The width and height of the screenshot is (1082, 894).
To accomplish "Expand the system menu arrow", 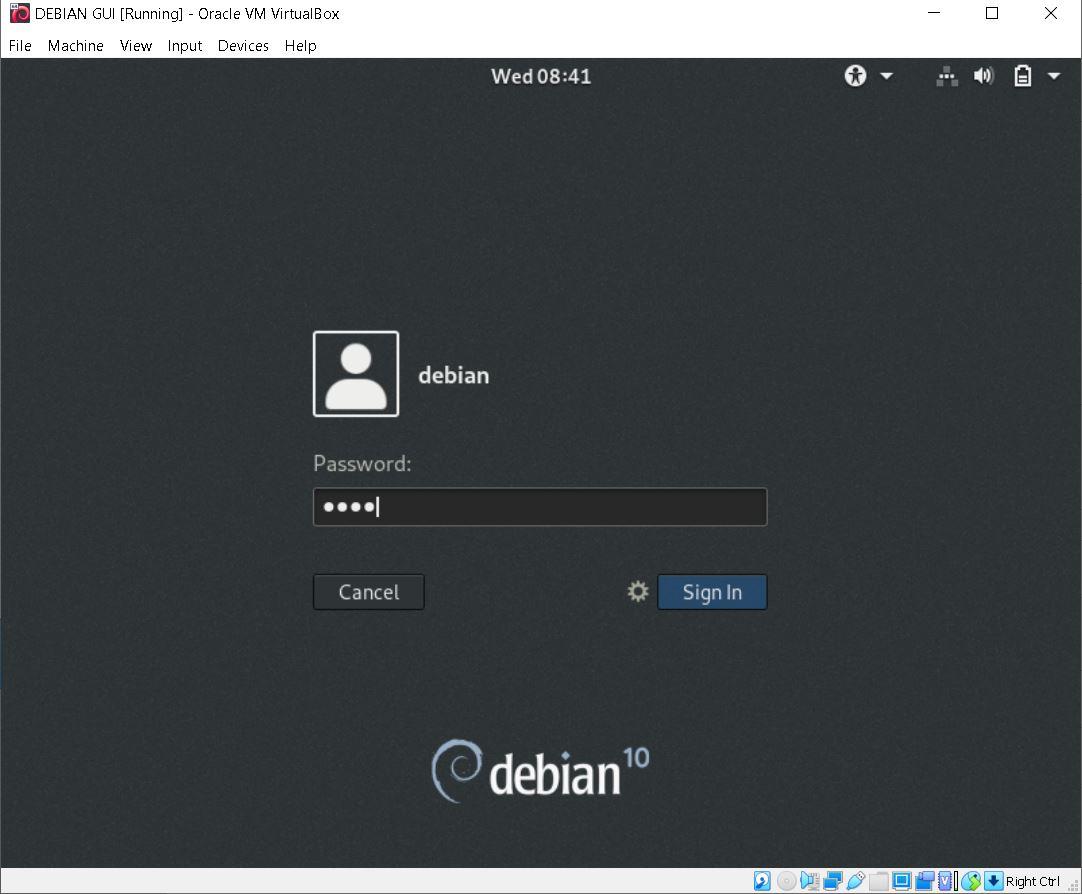I will (x=1054, y=76).
